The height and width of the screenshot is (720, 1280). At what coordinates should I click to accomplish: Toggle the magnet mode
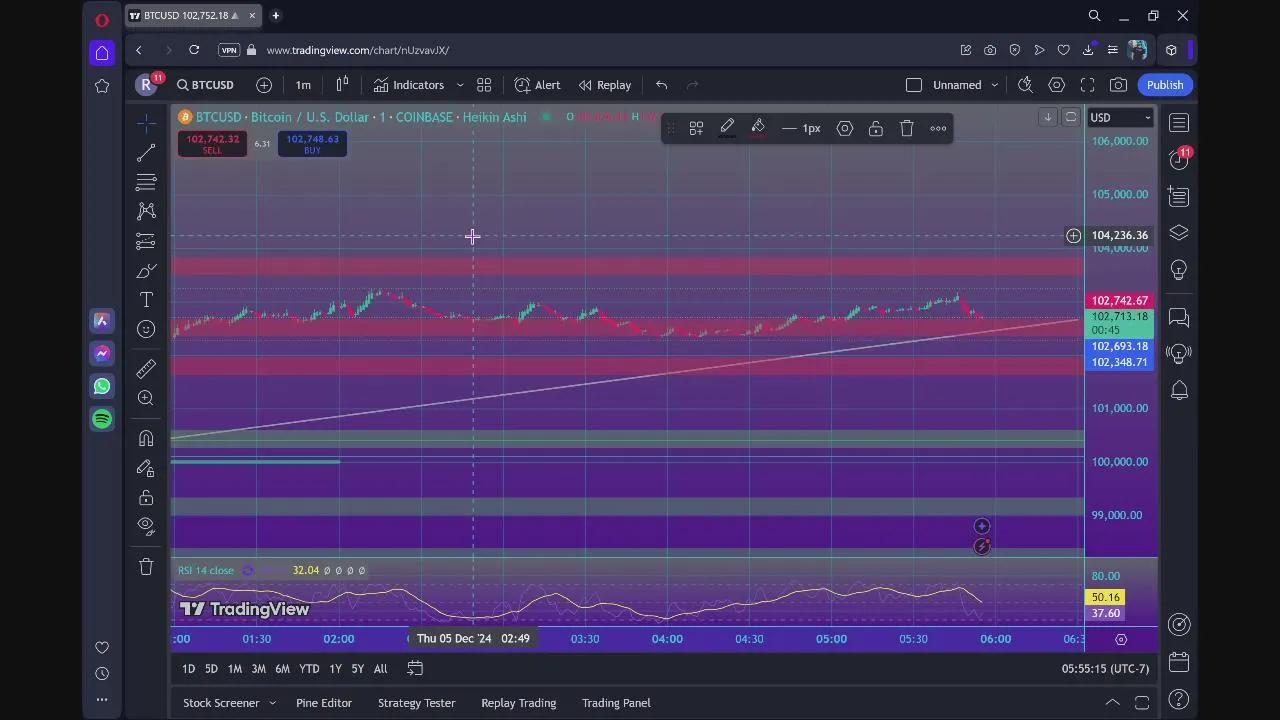pyautogui.click(x=146, y=438)
